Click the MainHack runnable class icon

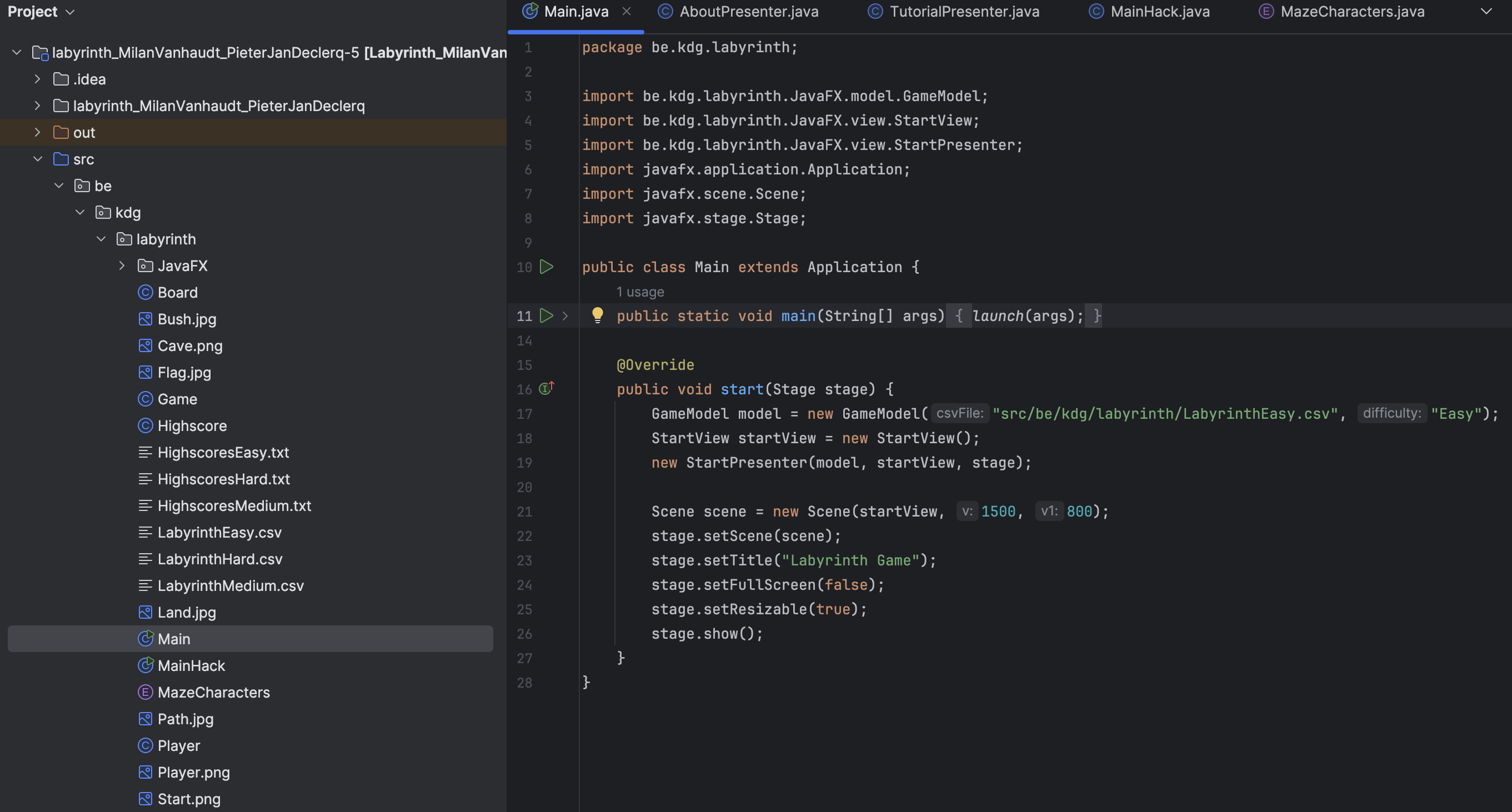click(146, 665)
